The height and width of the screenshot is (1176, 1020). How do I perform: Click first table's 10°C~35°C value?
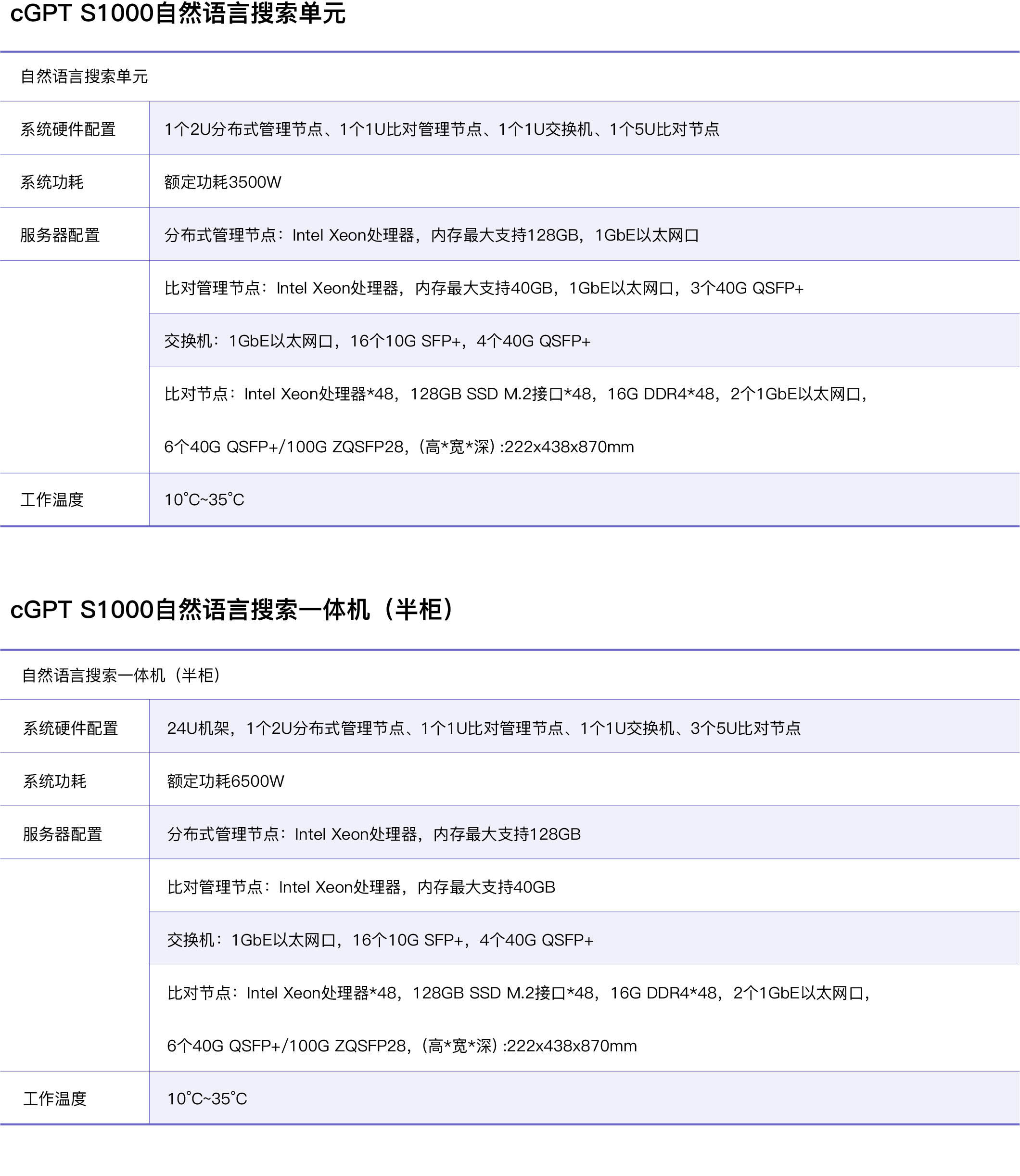coord(204,500)
